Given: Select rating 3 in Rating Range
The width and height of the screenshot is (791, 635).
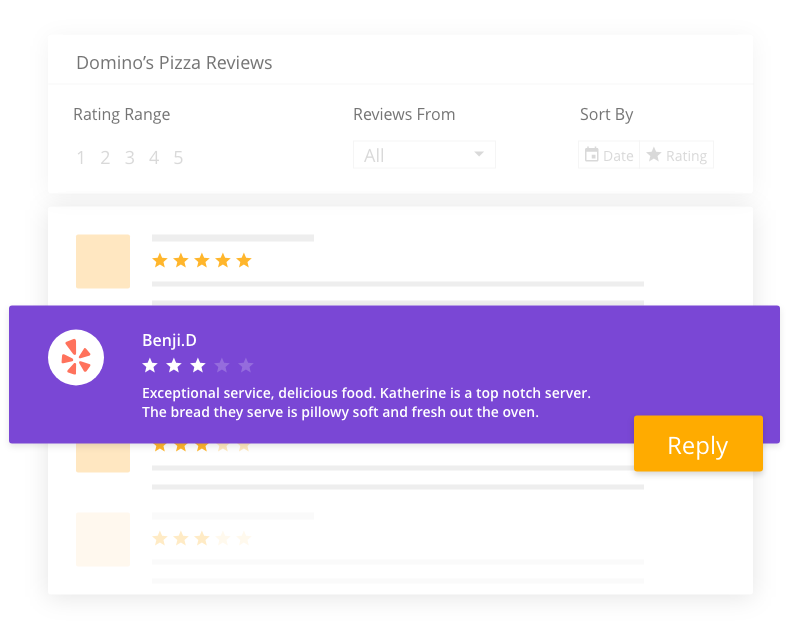Looking at the screenshot, I should [x=130, y=158].
